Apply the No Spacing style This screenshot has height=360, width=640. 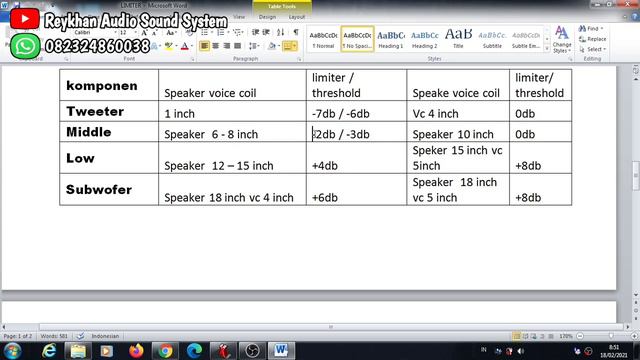[357, 40]
